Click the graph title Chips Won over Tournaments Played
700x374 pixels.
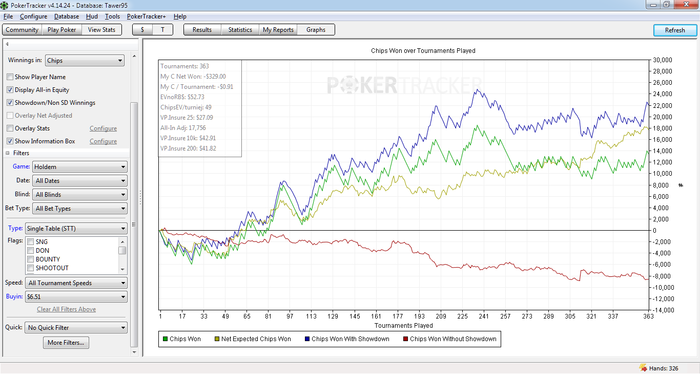point(423,51)
